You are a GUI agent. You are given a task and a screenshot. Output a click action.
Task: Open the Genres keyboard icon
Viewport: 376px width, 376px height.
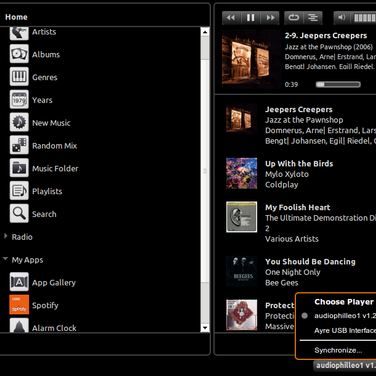click(x=19, y=77)
